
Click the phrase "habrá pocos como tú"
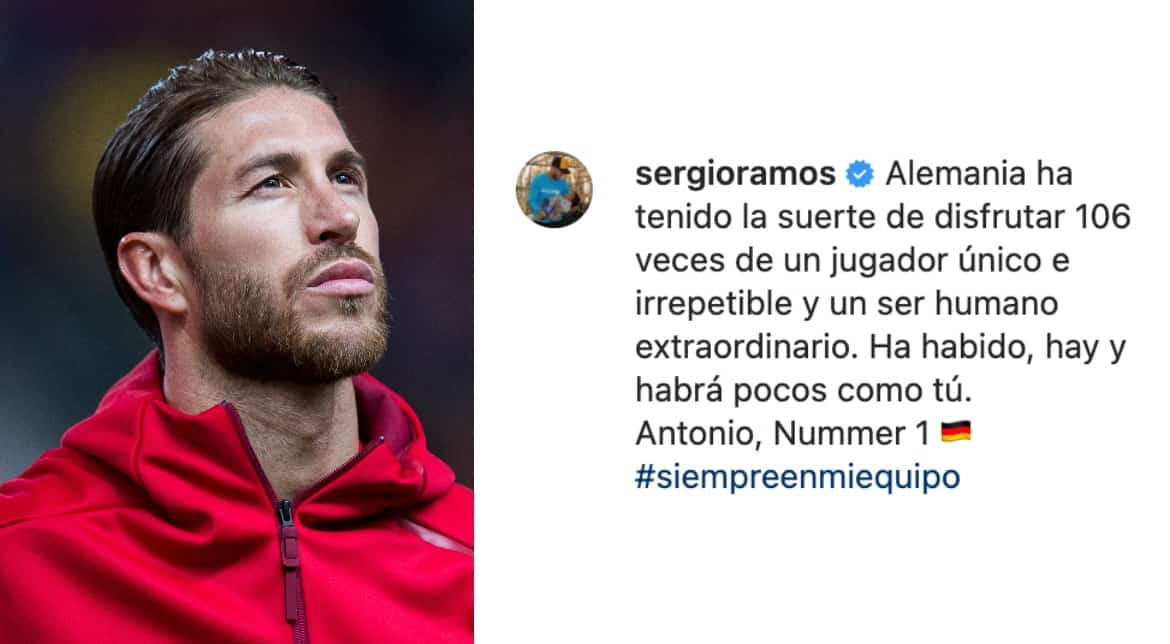pyautogui.click(x=803, y=390)
